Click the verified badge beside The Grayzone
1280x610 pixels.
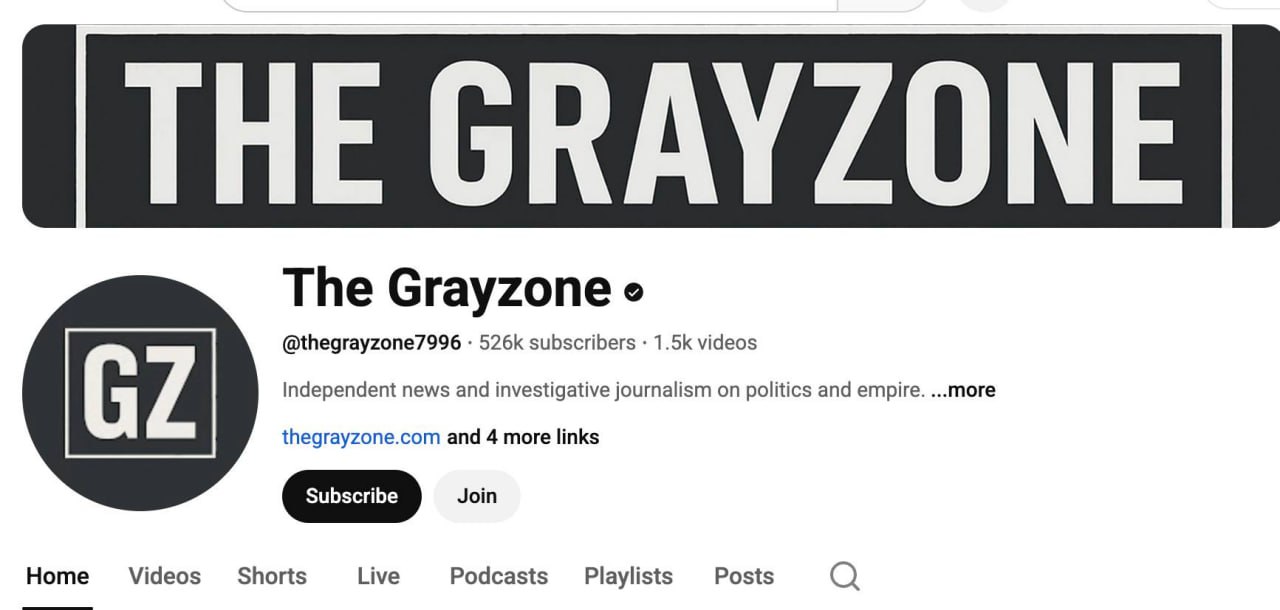[633, 292]
